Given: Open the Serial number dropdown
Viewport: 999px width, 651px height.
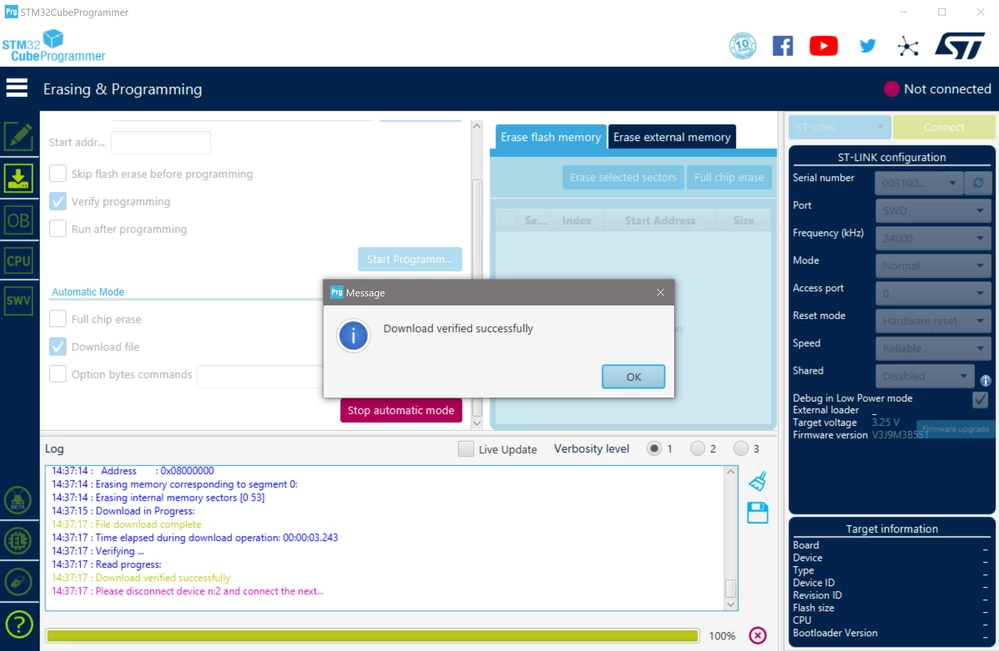Looking at the screenshot, I should [x=919, y=183].
